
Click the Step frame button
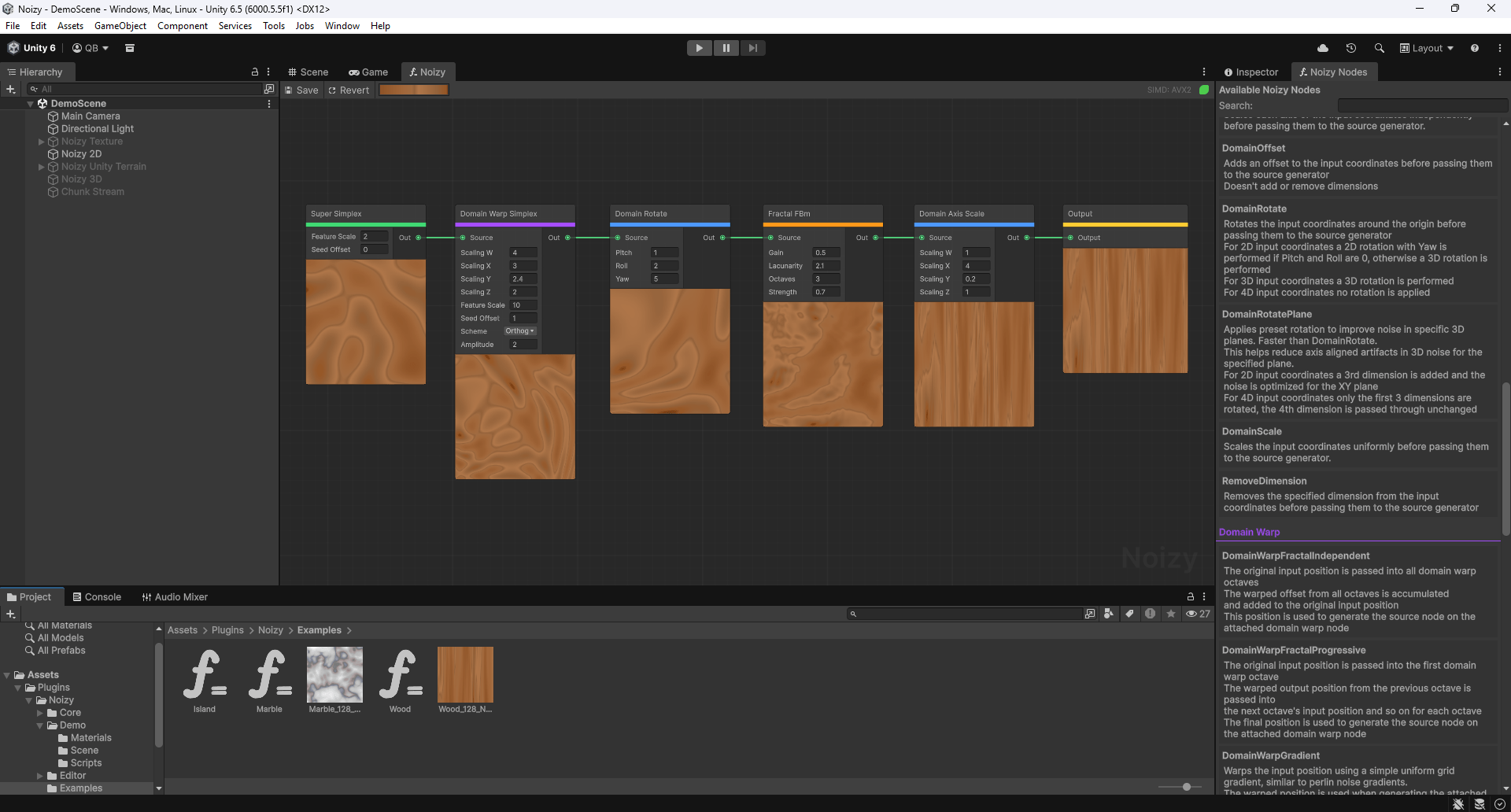tap(752, 48)
